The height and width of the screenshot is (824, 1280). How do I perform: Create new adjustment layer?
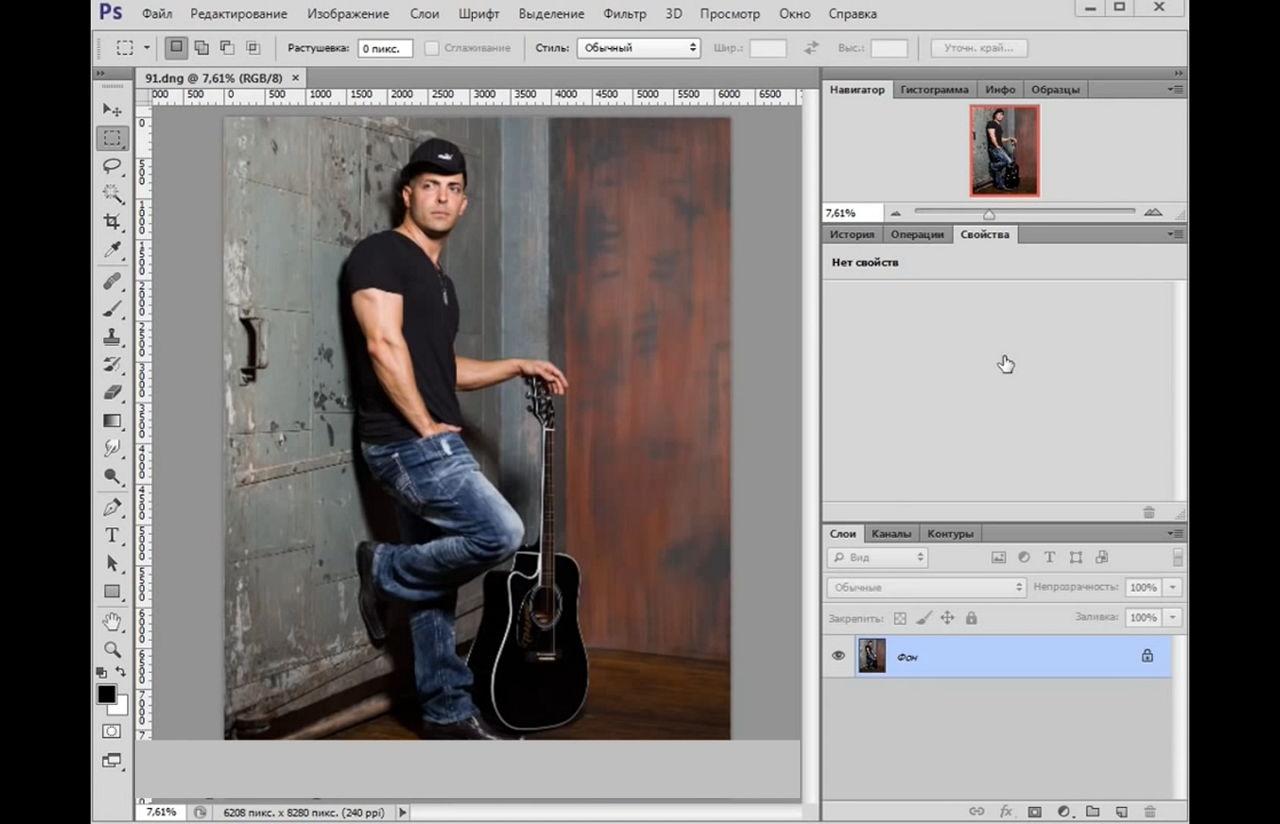pos(1064,812)
